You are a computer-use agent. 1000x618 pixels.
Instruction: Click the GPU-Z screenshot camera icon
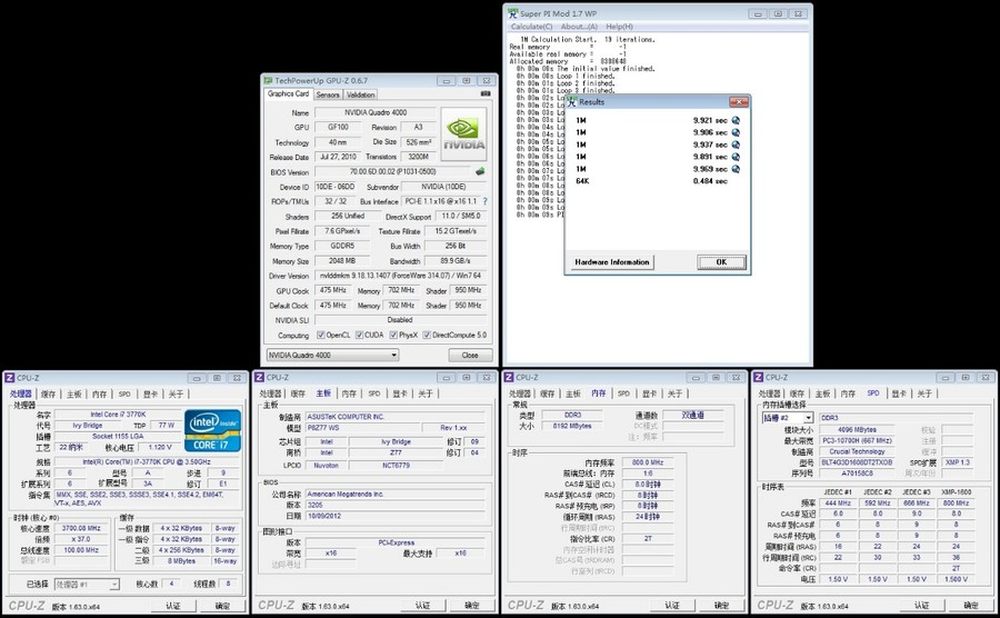coord(485,94)
